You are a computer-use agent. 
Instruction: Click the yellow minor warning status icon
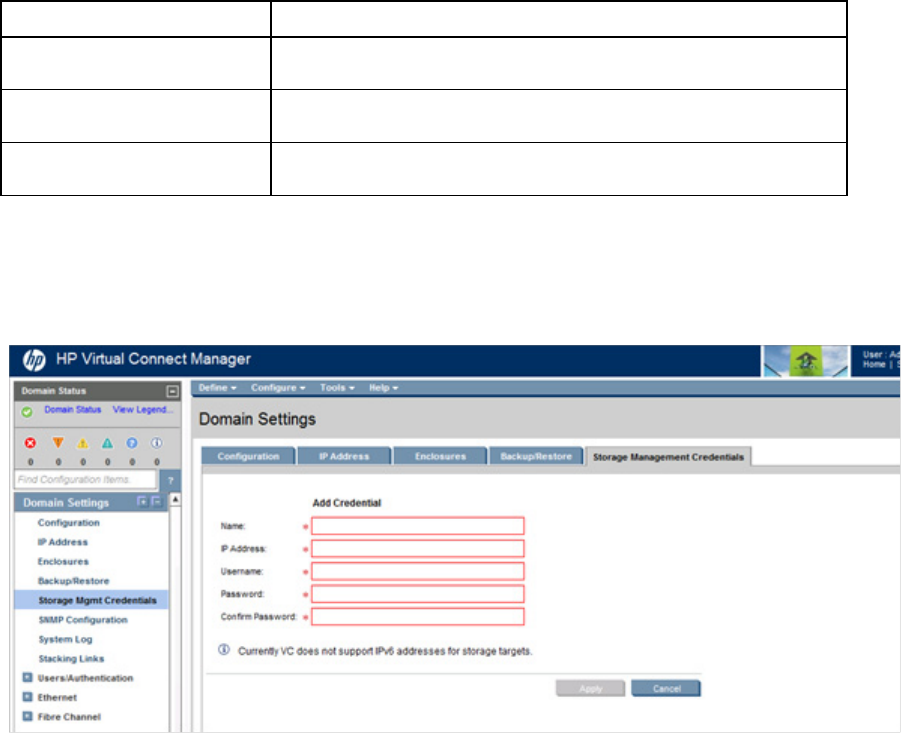click(83, 443)
